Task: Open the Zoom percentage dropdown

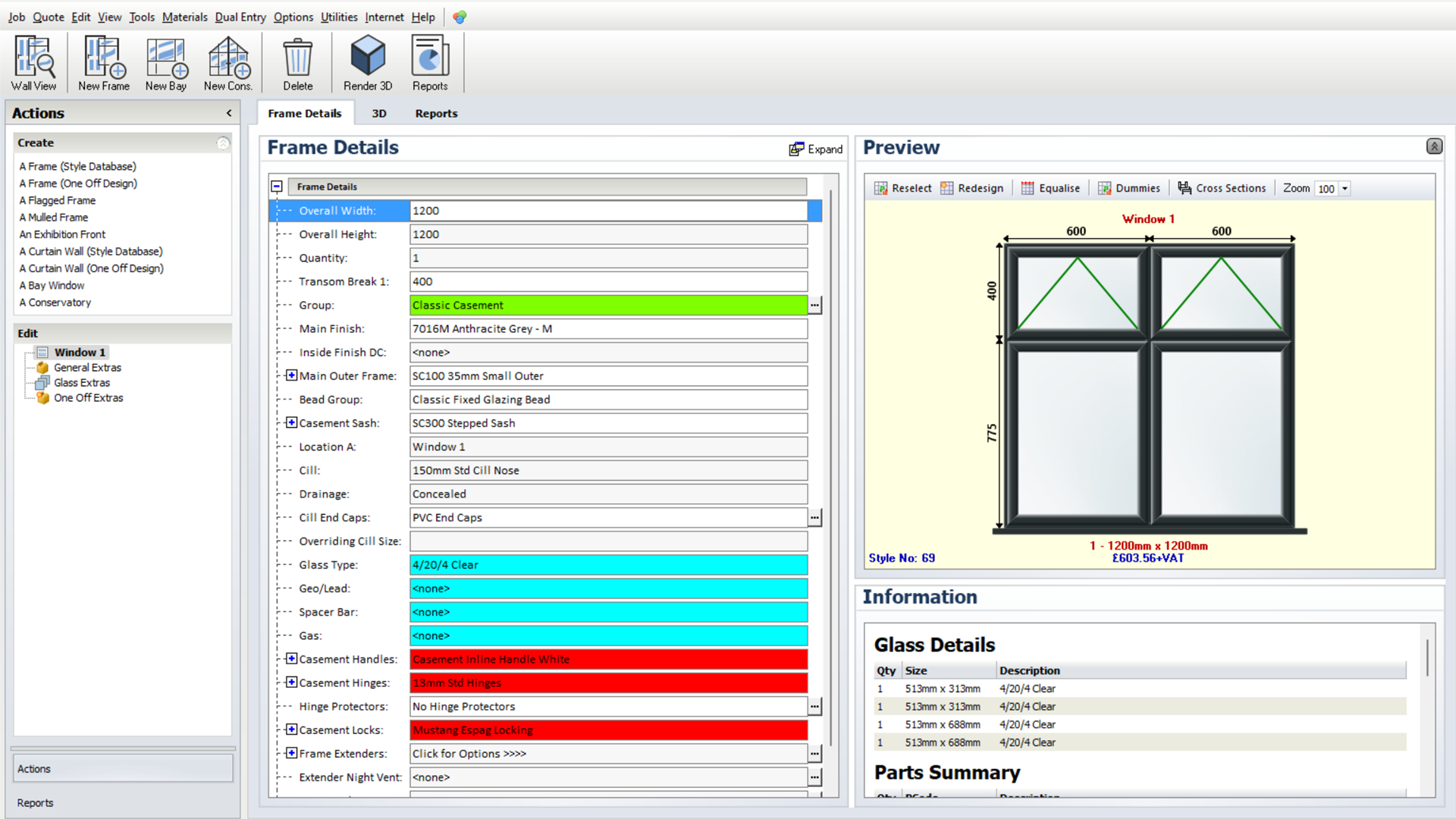Action: point(1345,189)
